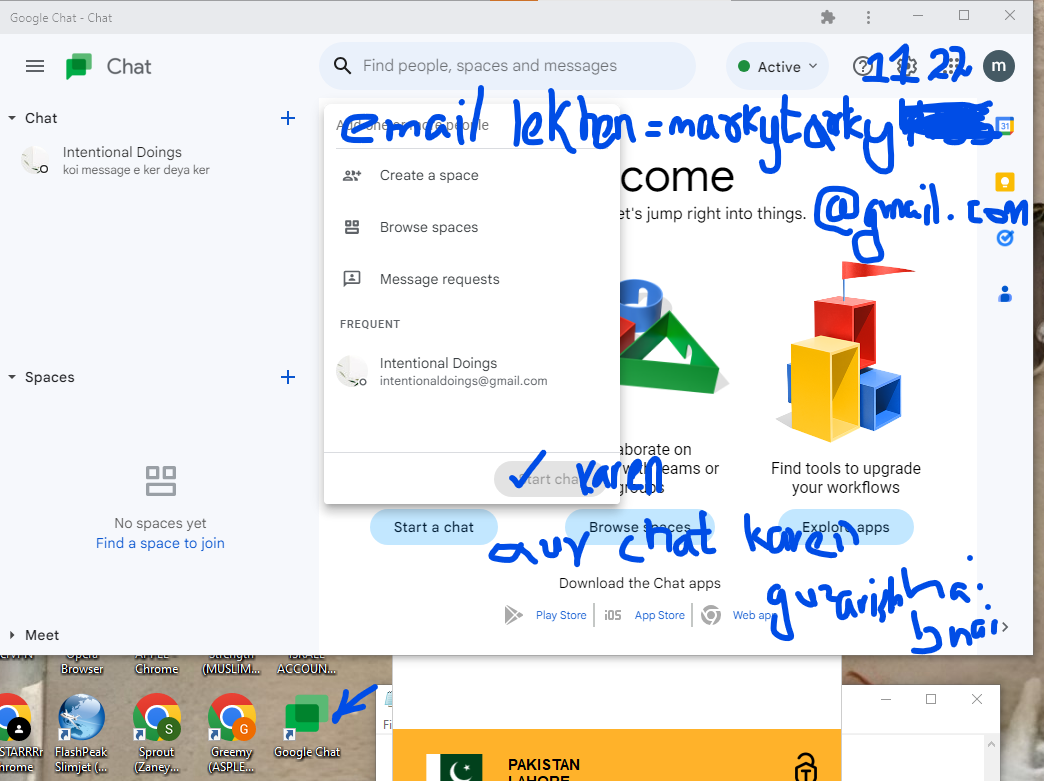Click the Message requests icon
1044x781 pixels.
[x=352, y=278]
